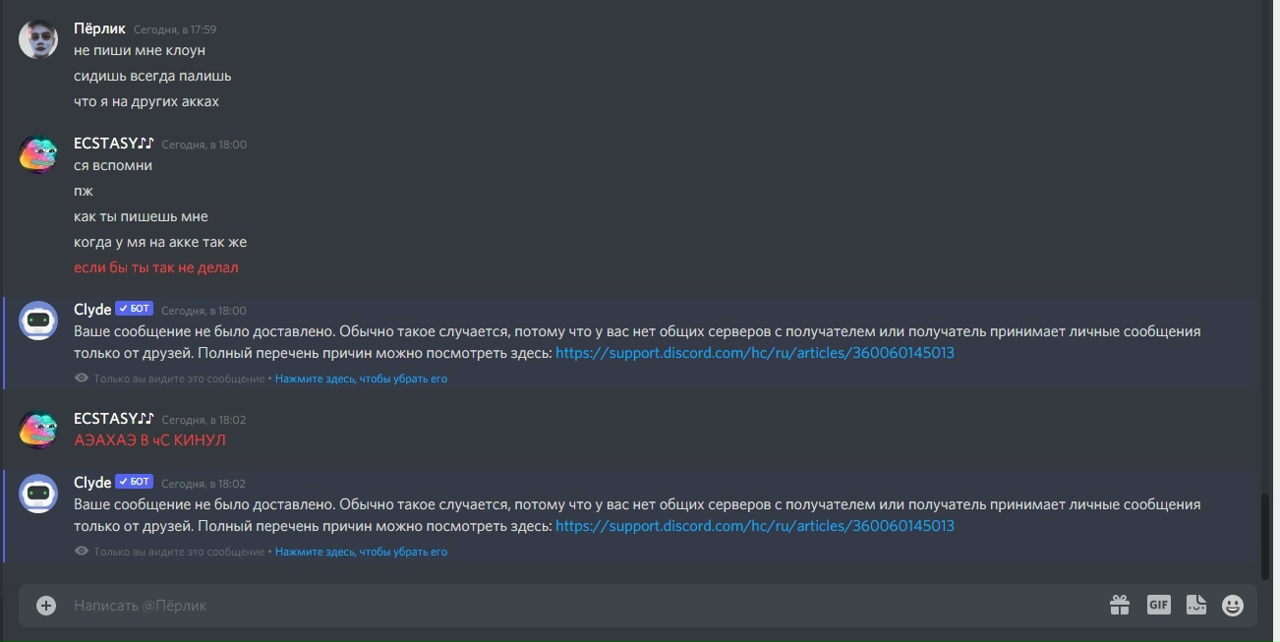Click the Clyde username on the 18:02 message

(x=92, y=483)
